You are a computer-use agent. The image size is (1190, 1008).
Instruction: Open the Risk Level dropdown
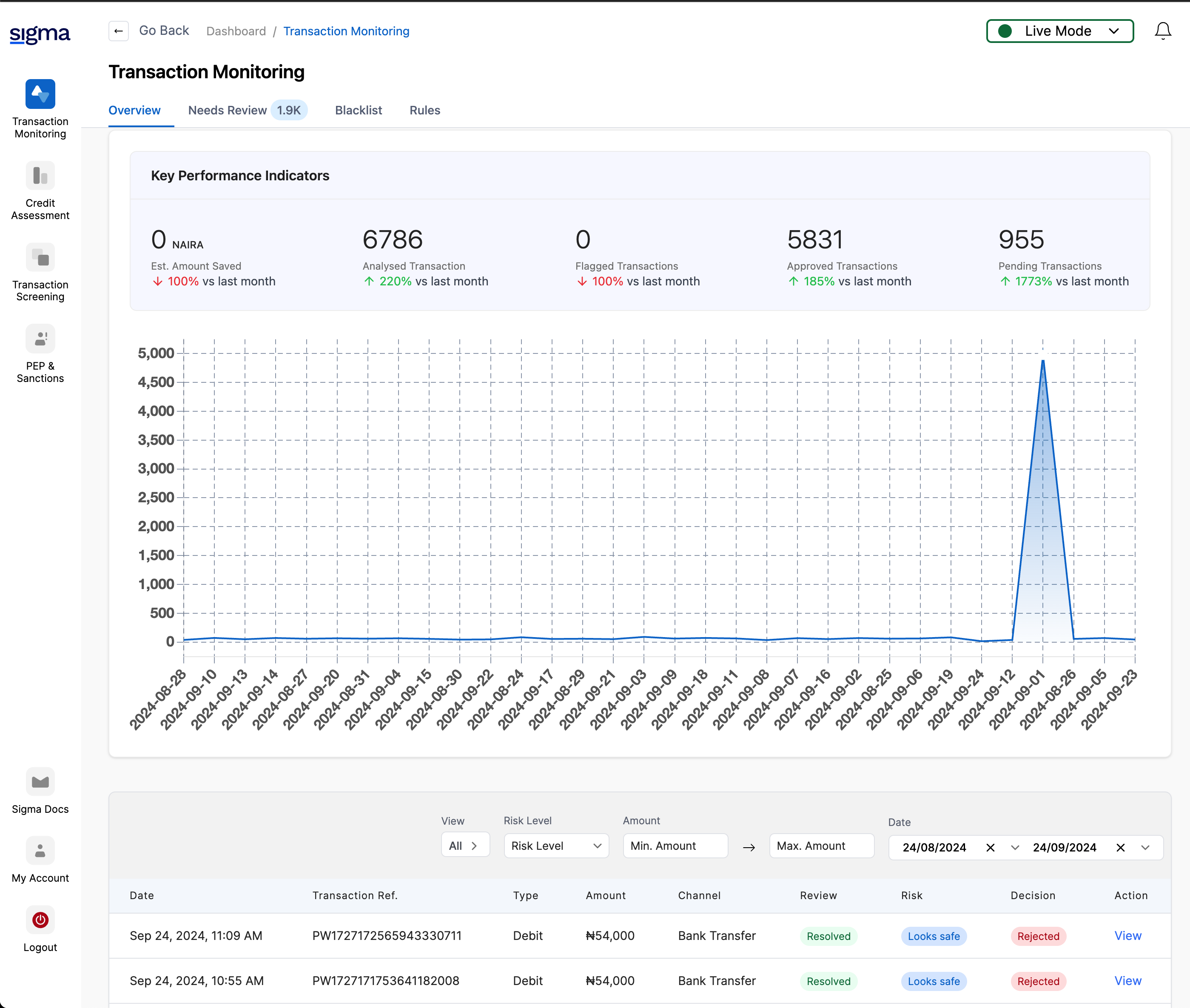click(556, 846)
